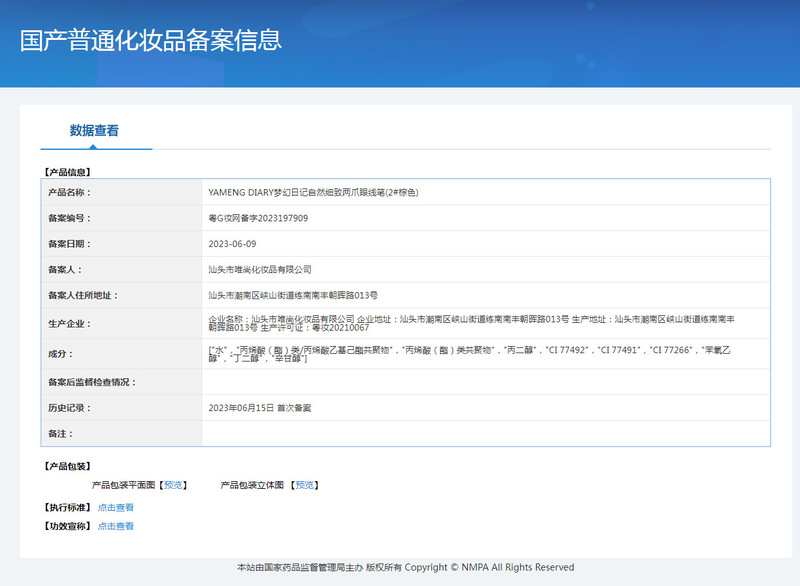Click the 产品名称 row label

click(69, 192)
